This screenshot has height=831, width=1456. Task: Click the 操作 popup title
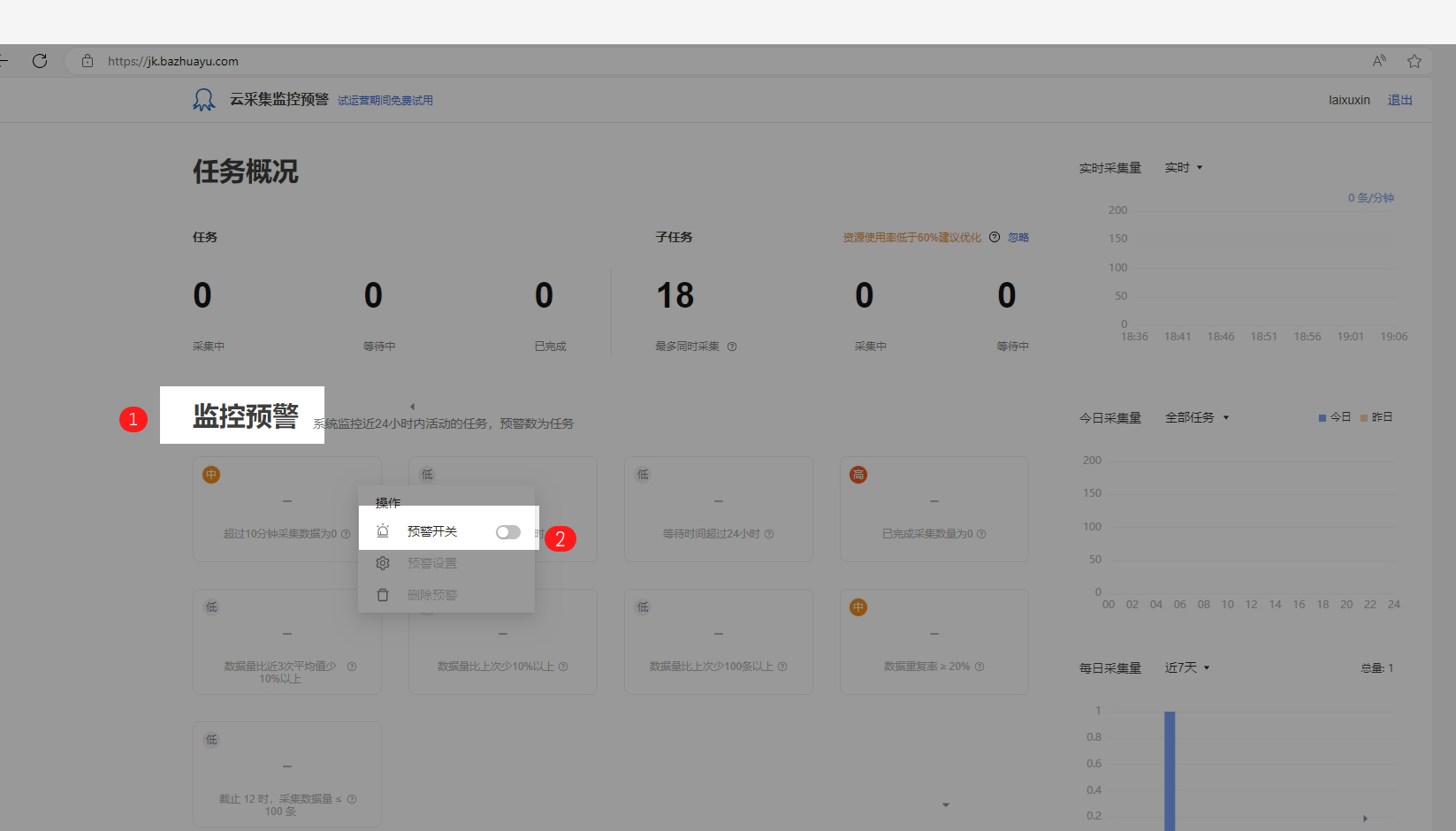pos(388,503)
